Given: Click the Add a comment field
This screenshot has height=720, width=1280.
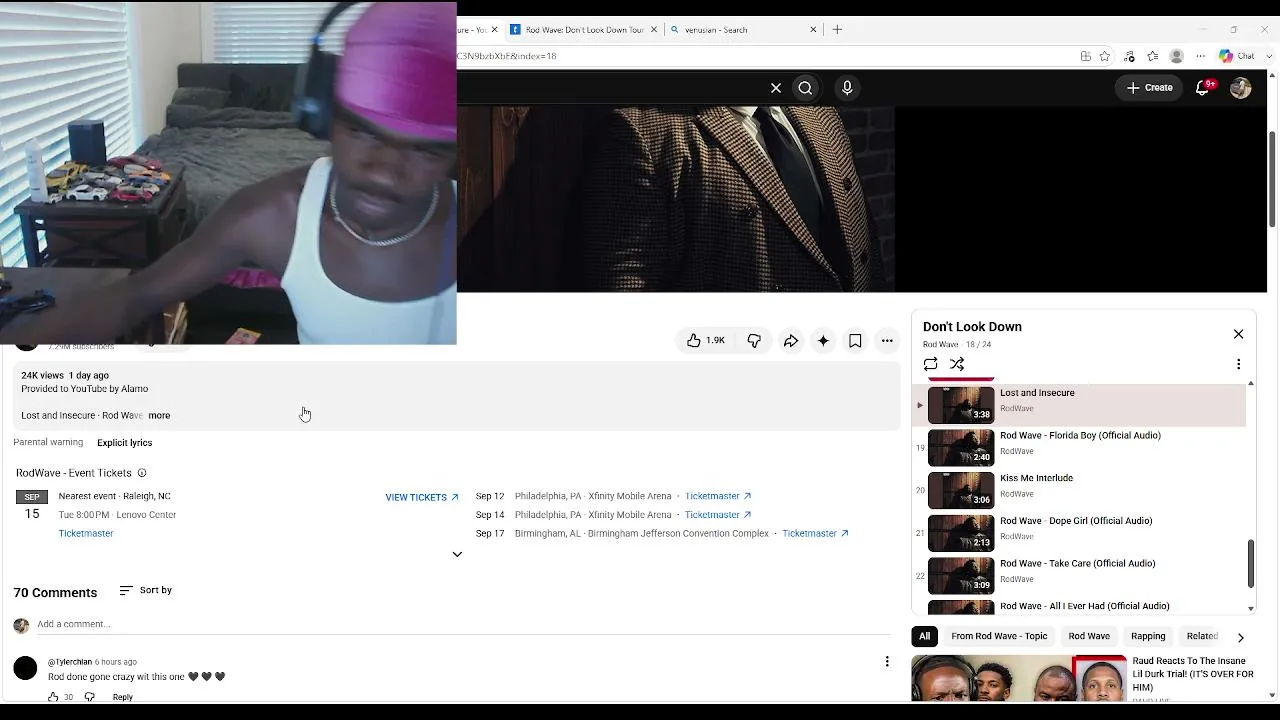Looking at the screenshot, I should [463, 624].
